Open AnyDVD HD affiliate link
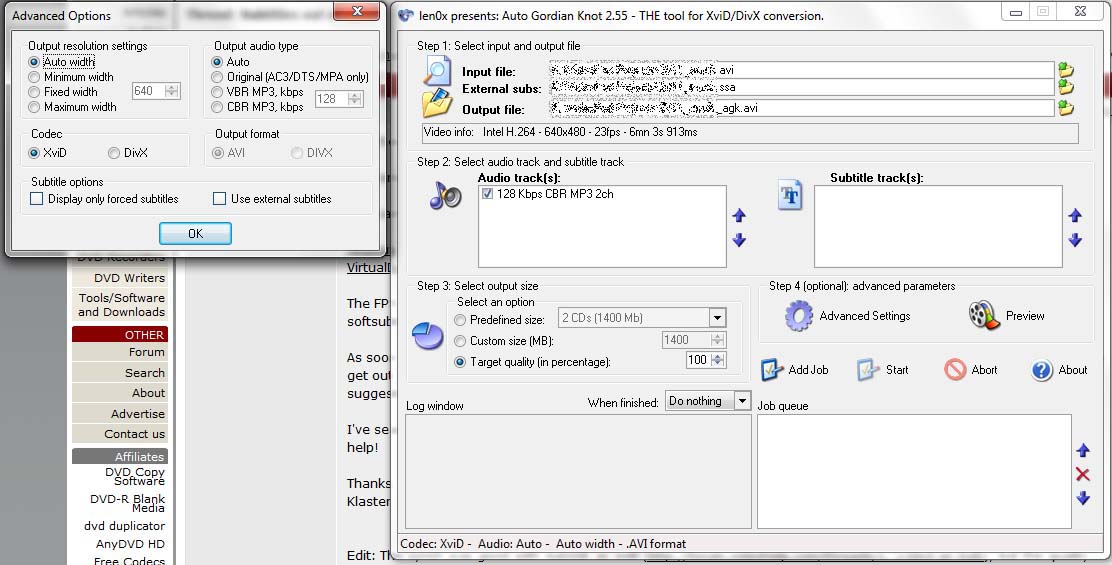This screenshot has height=565, width=1112. (130, 544)
